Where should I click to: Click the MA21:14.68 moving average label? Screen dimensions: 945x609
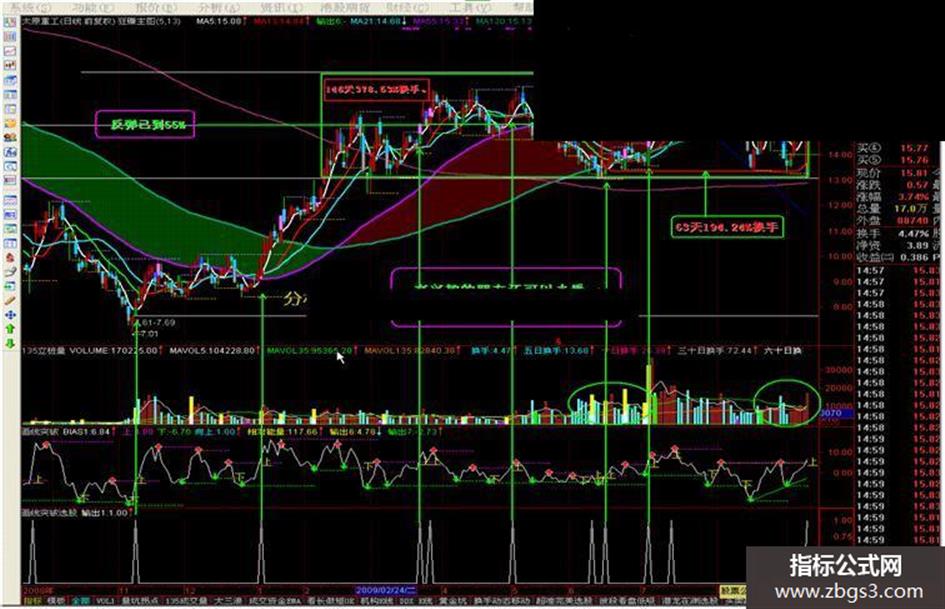tap(375, 21)
